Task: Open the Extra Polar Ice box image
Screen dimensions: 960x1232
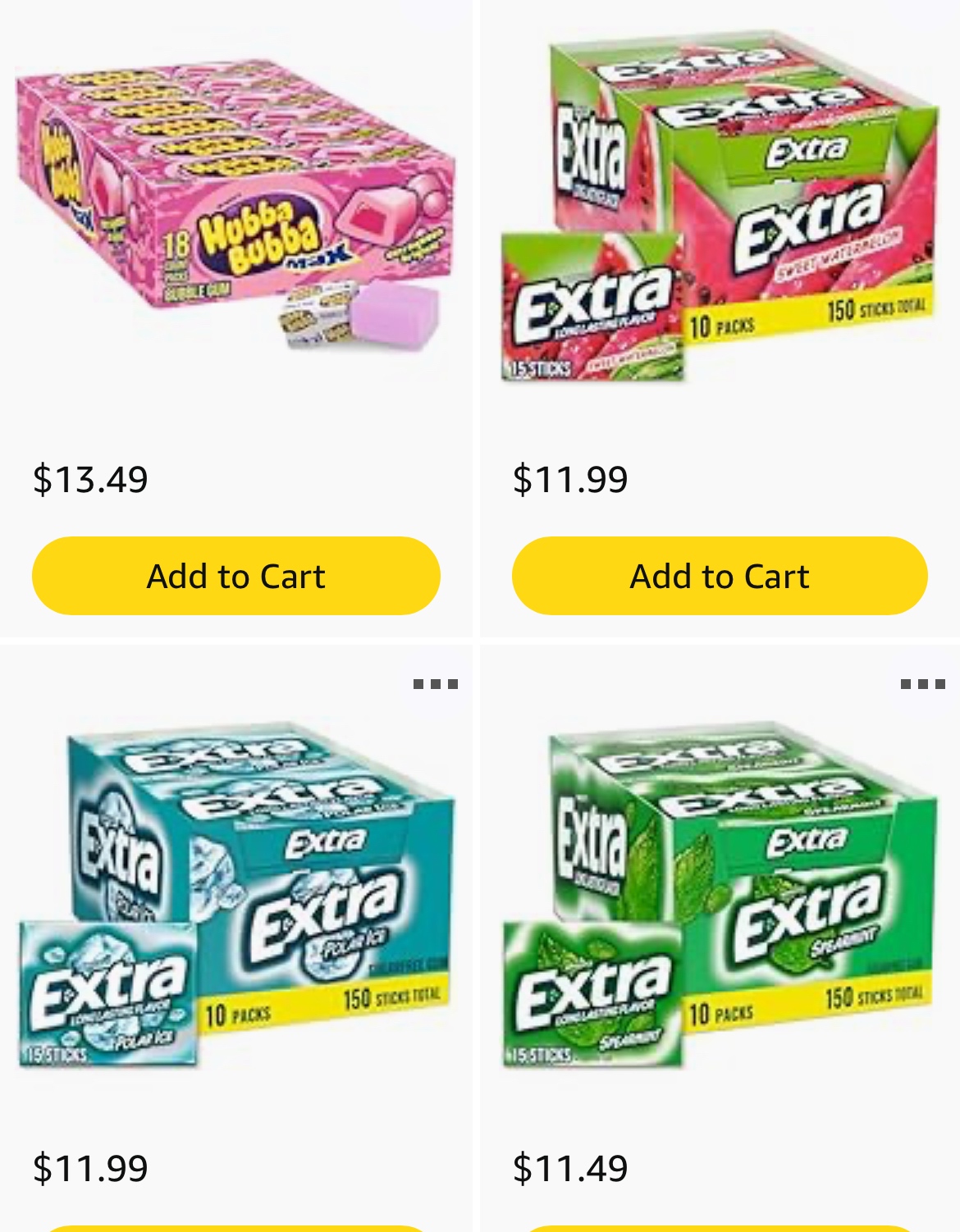Action: click(x=235, y=894)
